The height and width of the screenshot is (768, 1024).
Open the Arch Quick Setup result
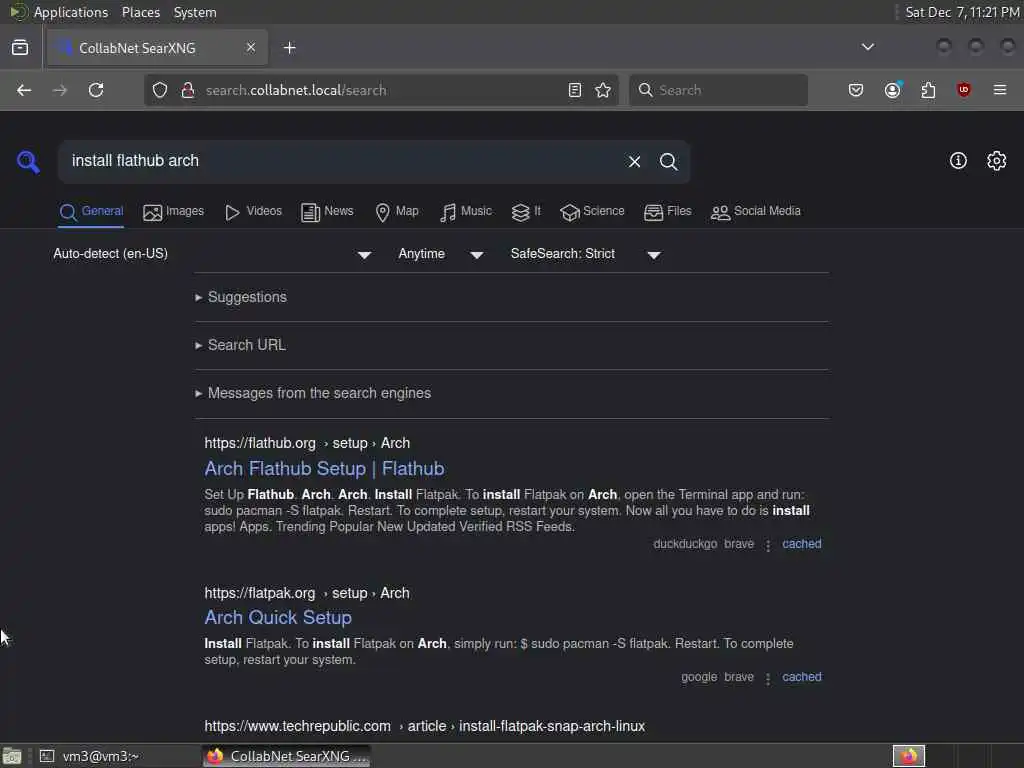coord(278,618)
